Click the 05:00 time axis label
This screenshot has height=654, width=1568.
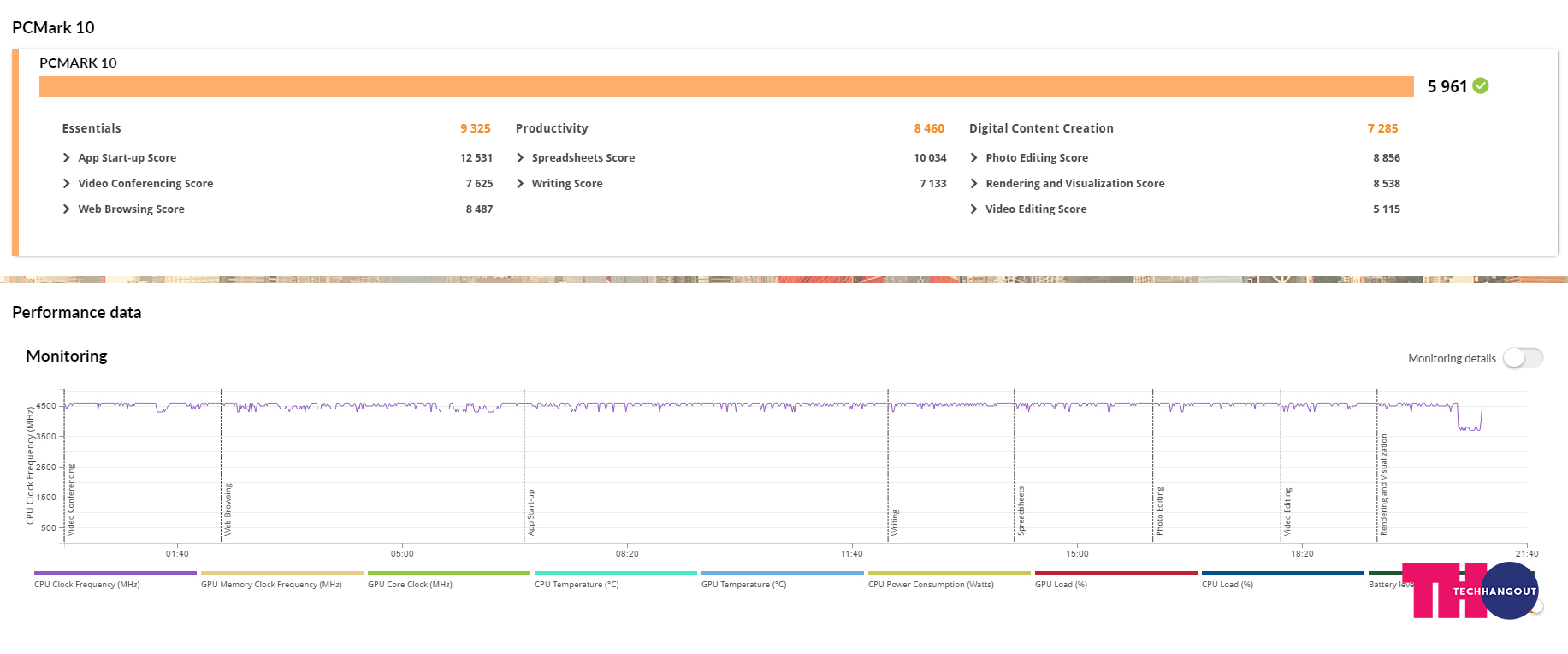click(x=402, y=554)
